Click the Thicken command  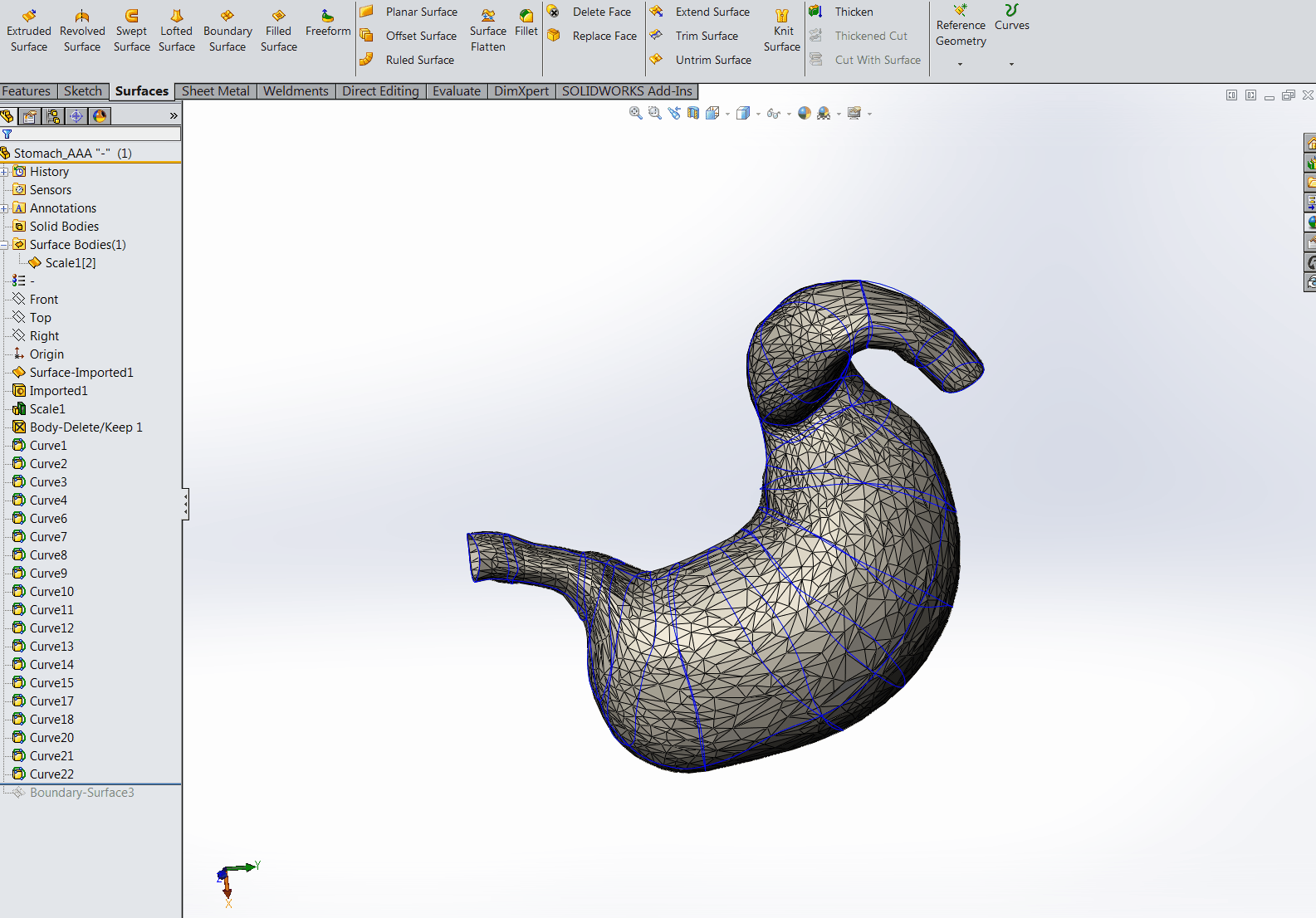point(842,12)
